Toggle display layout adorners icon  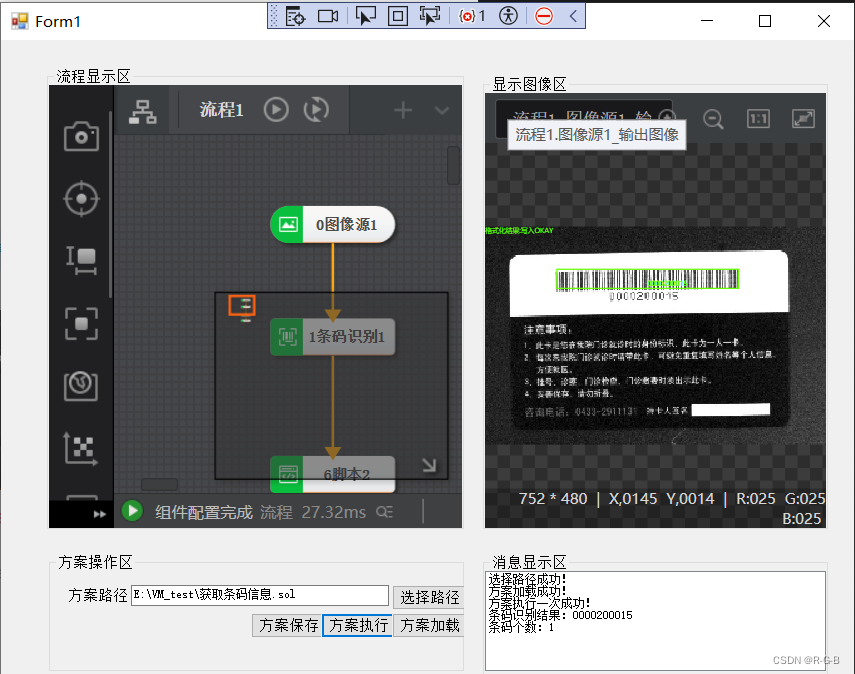point(398,16)
